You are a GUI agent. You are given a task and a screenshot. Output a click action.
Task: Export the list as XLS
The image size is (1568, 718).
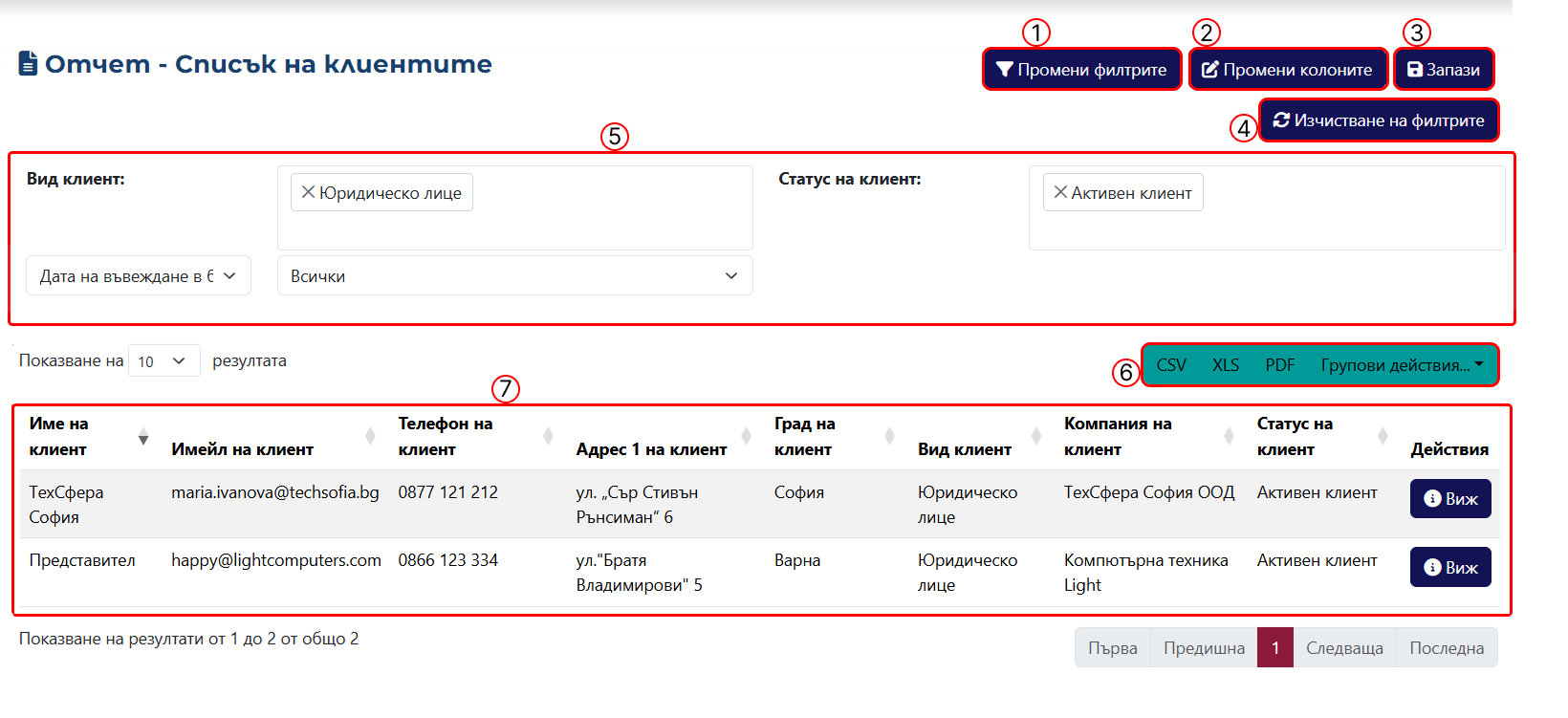coord(1226,365)
